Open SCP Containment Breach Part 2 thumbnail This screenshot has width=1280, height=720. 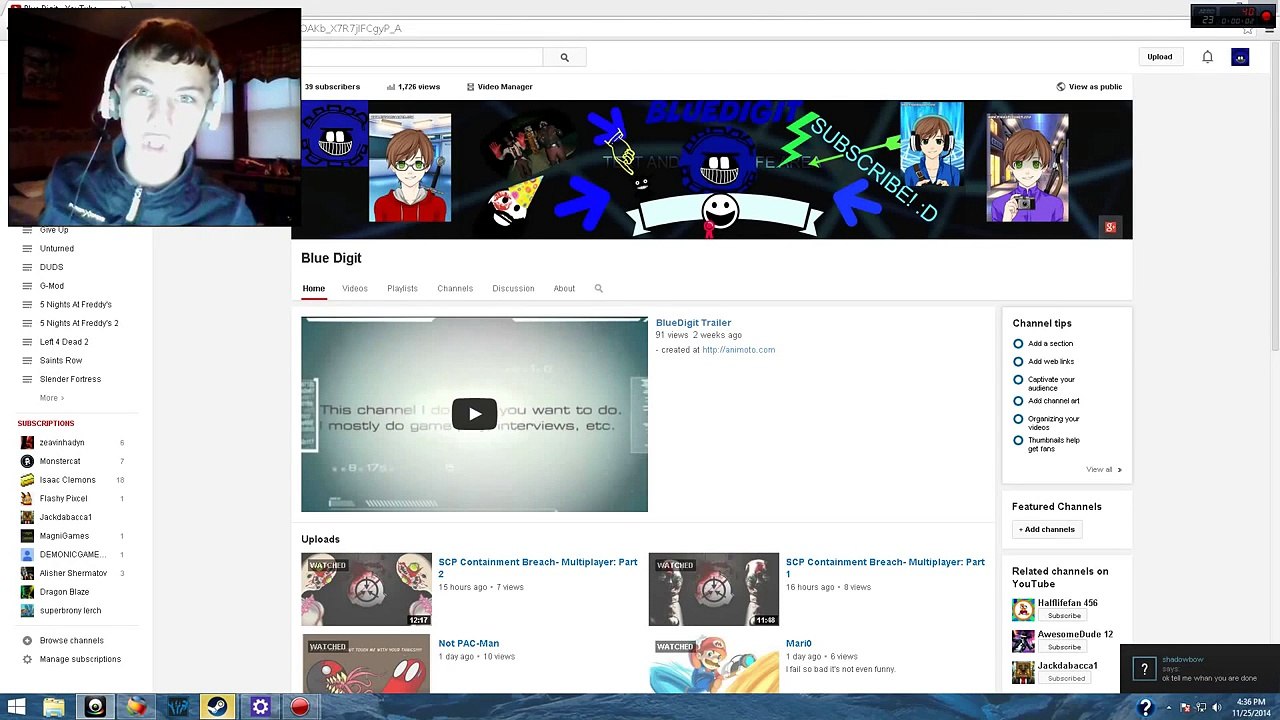[x=367, y=590]
